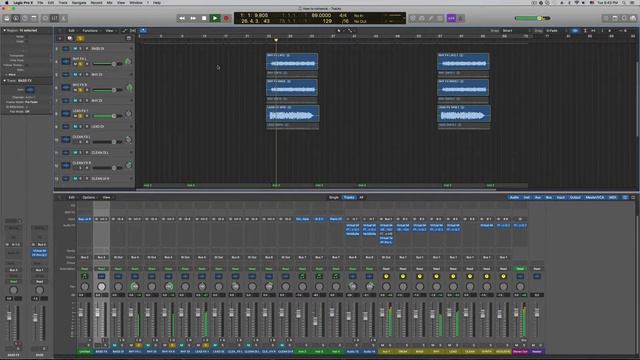
Task: Switch mixer to Single view
Action: (334, 198)
